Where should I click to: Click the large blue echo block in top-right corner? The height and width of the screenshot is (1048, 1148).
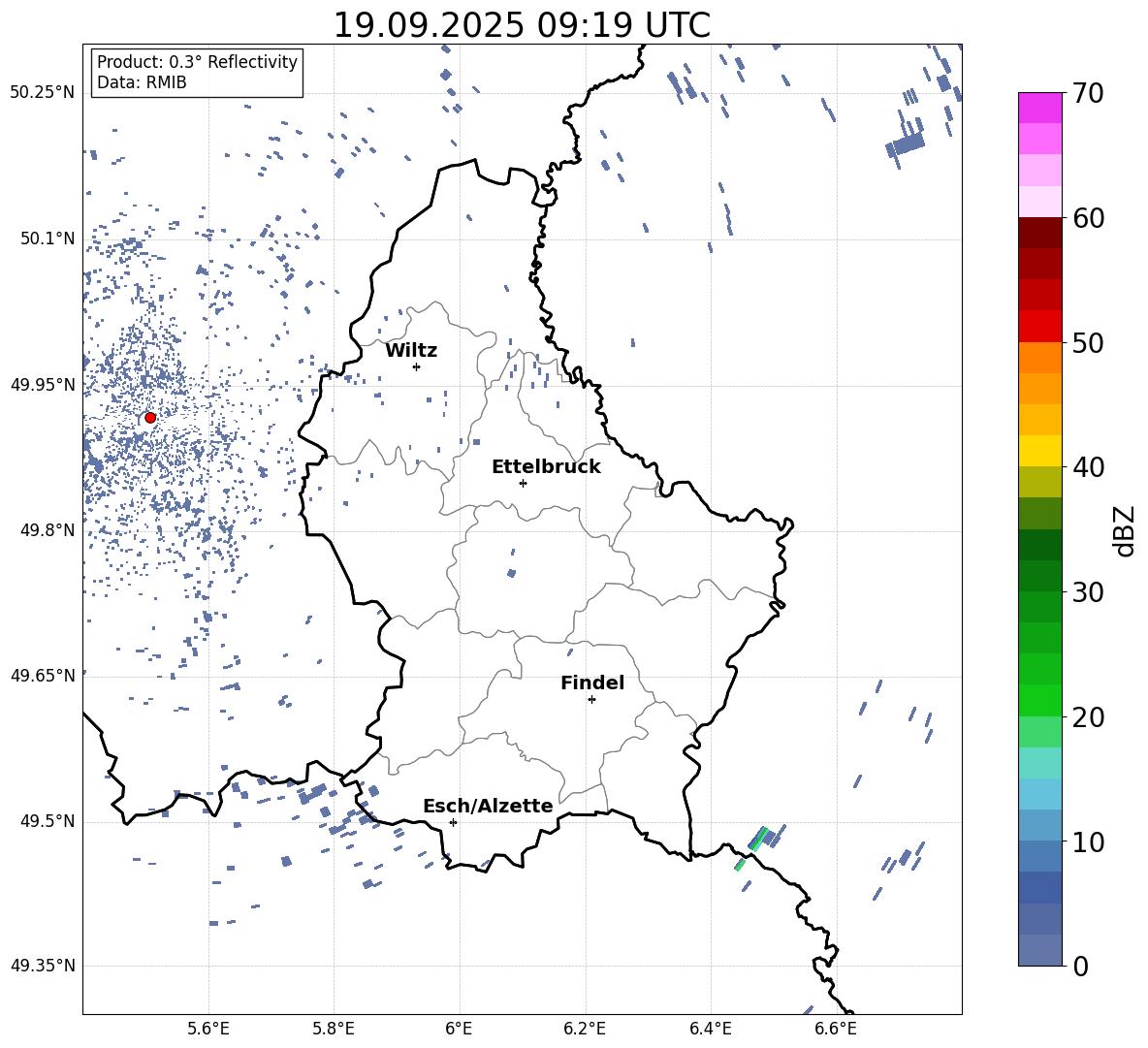tap(906, 143)
